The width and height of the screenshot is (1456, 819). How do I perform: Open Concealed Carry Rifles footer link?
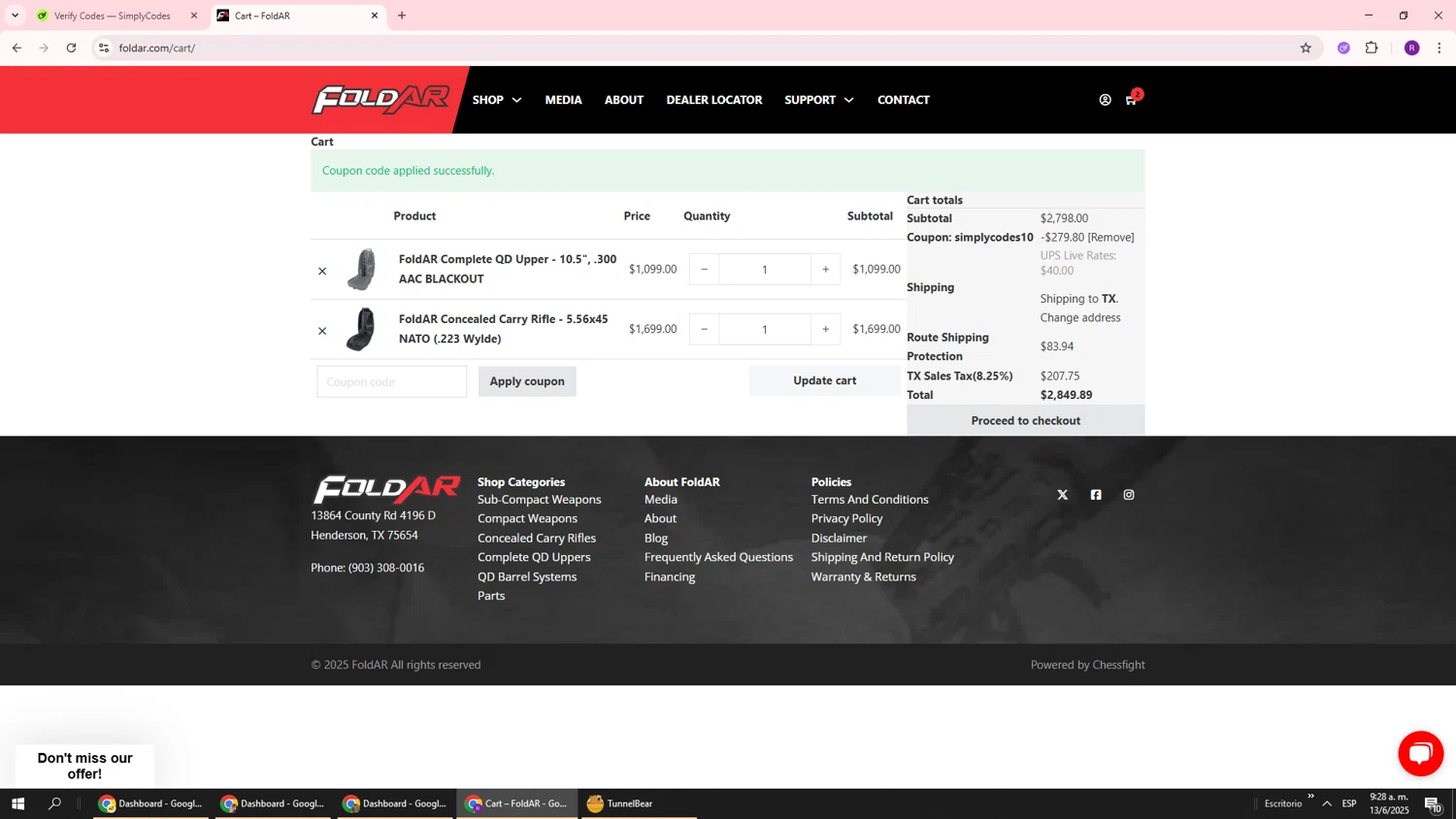[537, 539]
